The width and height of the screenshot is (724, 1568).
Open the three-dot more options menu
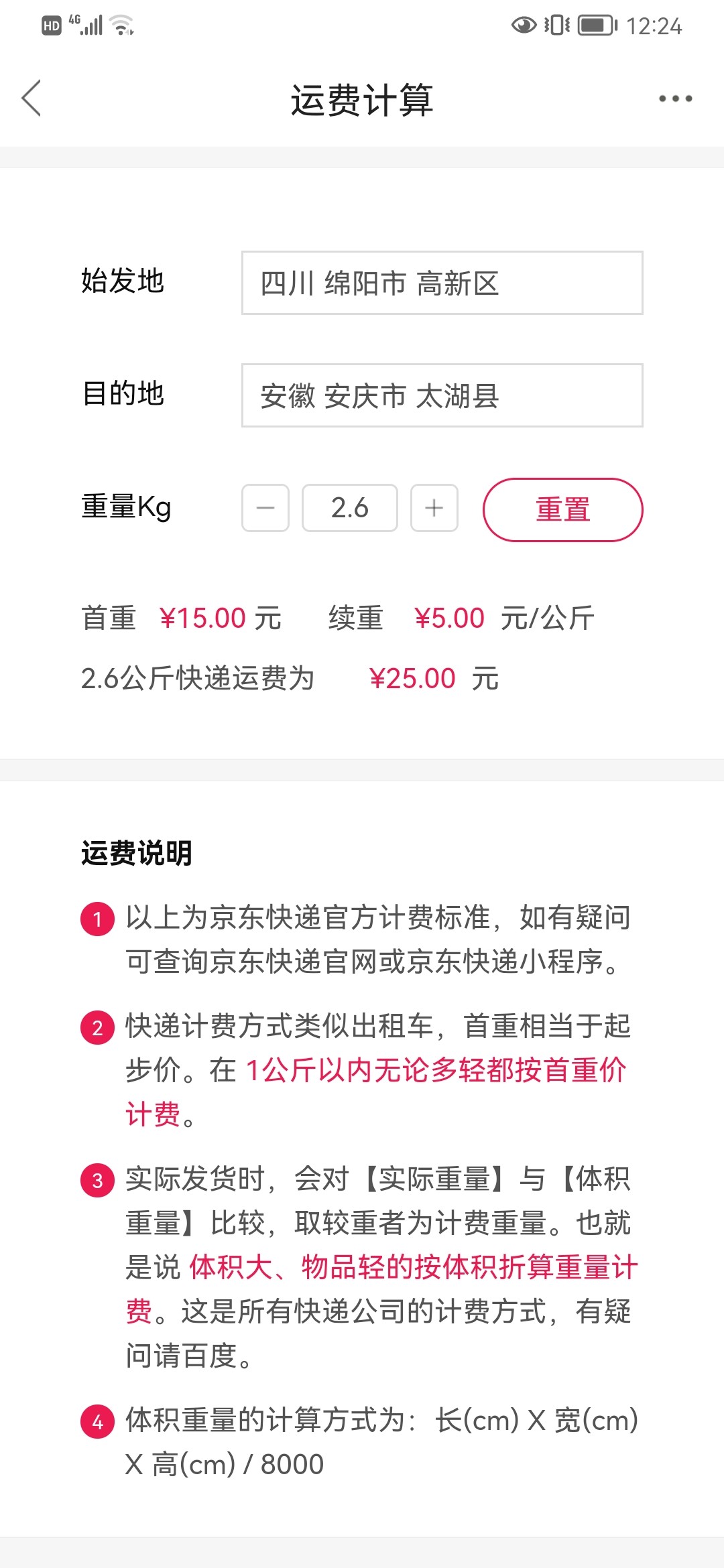[675, 99]
